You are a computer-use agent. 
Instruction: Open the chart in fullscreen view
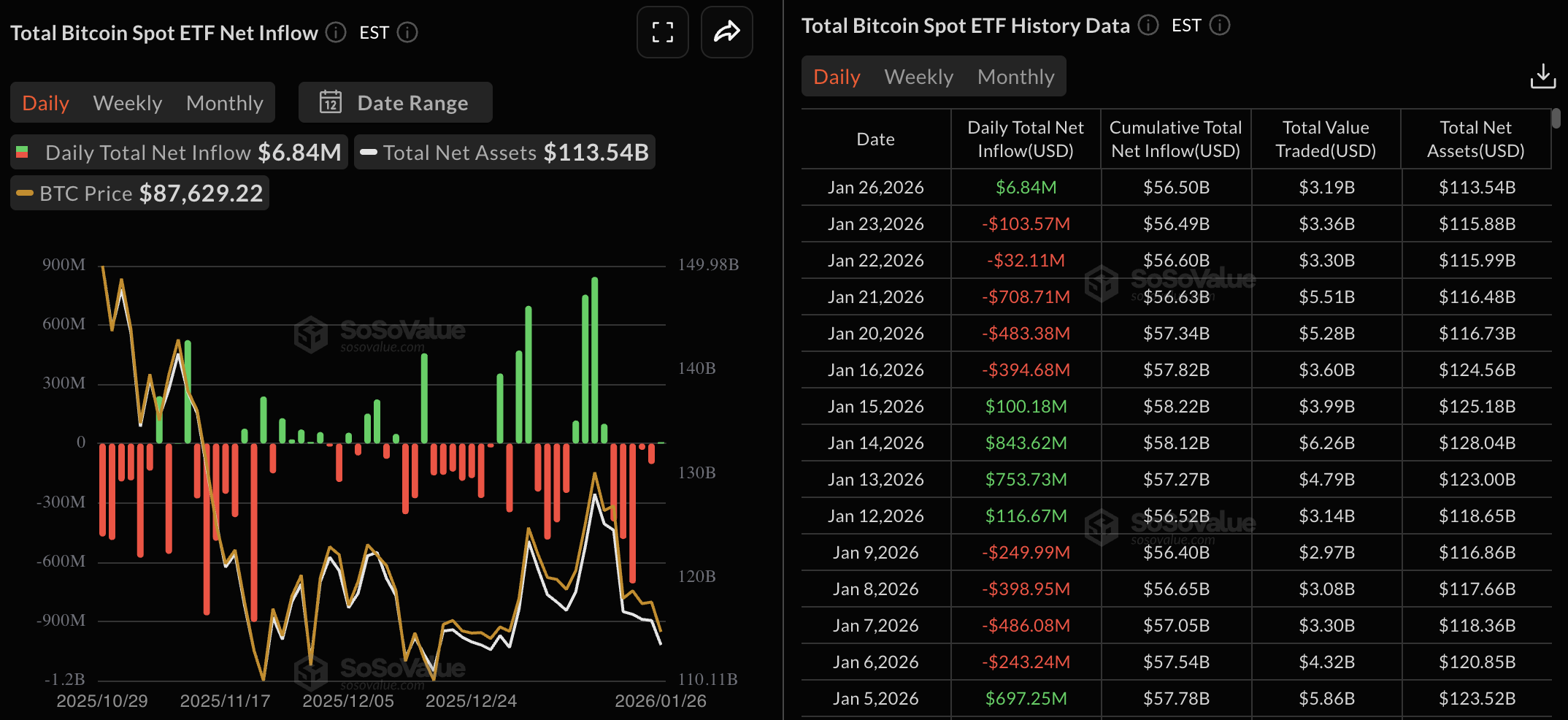point(662,32)
